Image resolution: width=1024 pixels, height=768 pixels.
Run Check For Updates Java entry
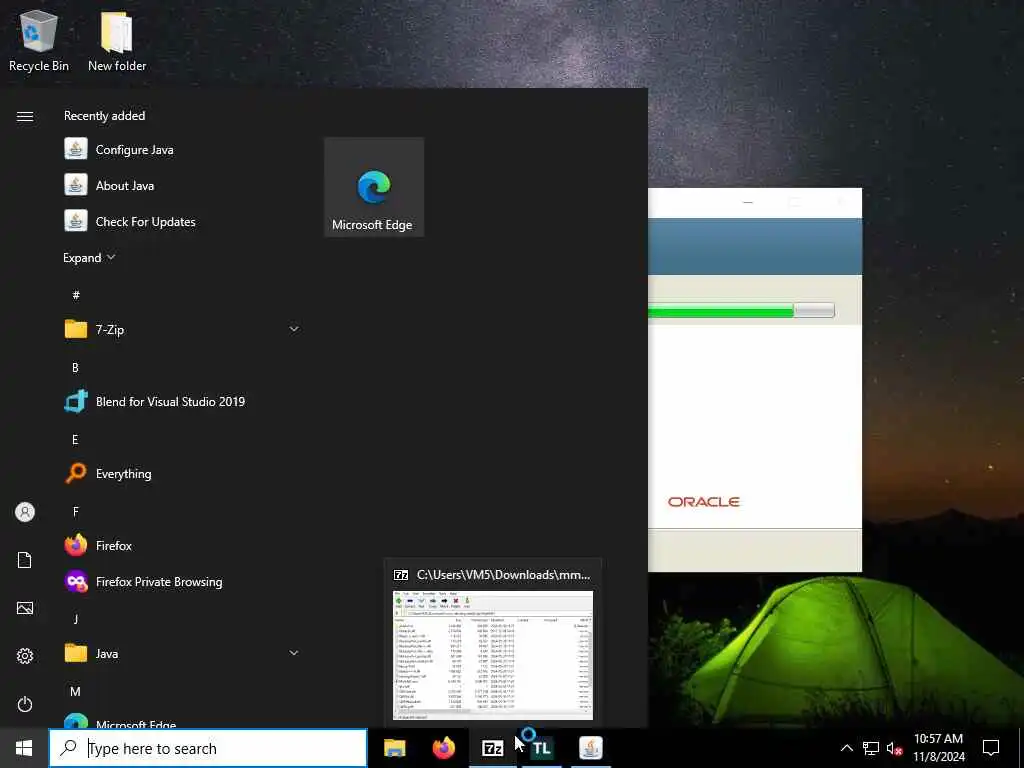(x=182, y=221)
